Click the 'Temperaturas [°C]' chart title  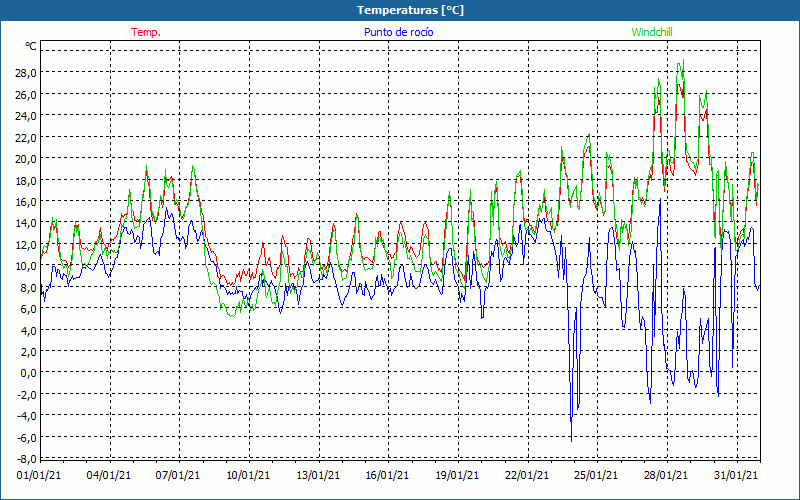pos(410,10)
